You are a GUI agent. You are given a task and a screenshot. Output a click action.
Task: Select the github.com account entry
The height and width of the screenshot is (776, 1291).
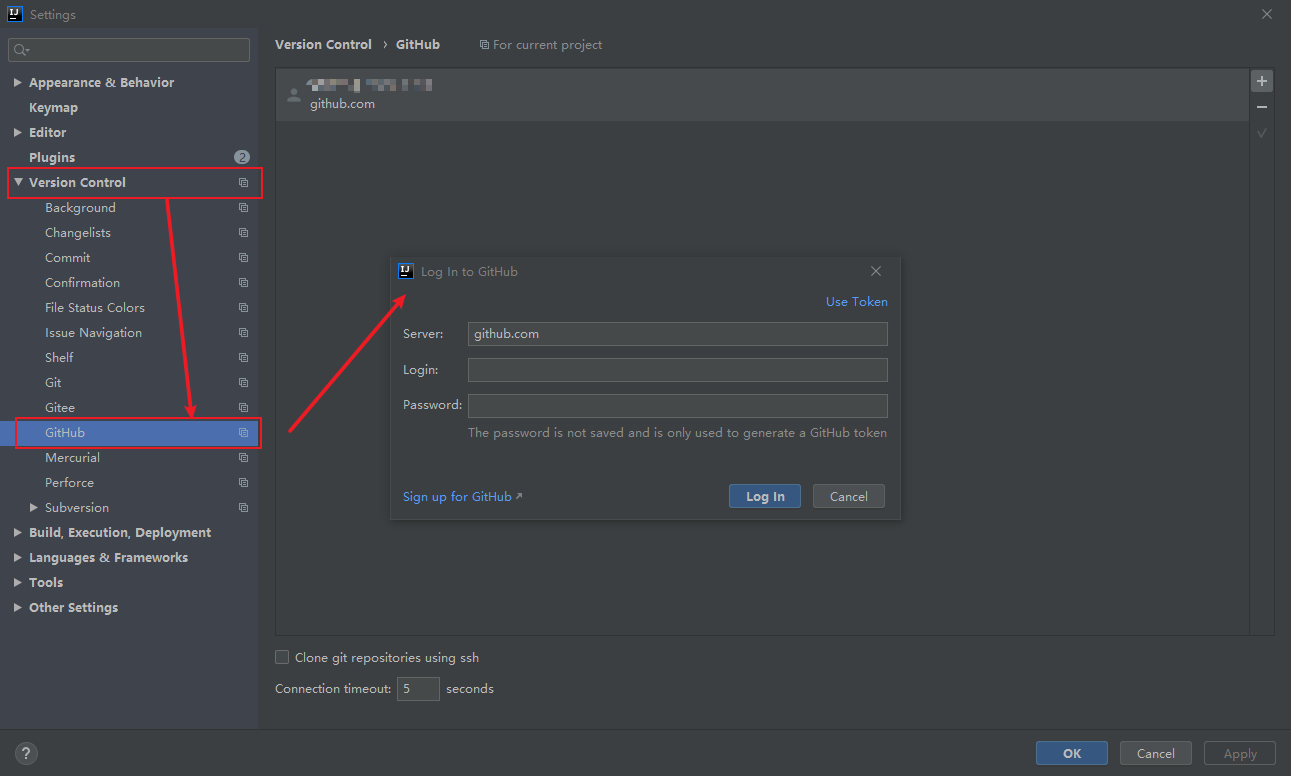762,95
